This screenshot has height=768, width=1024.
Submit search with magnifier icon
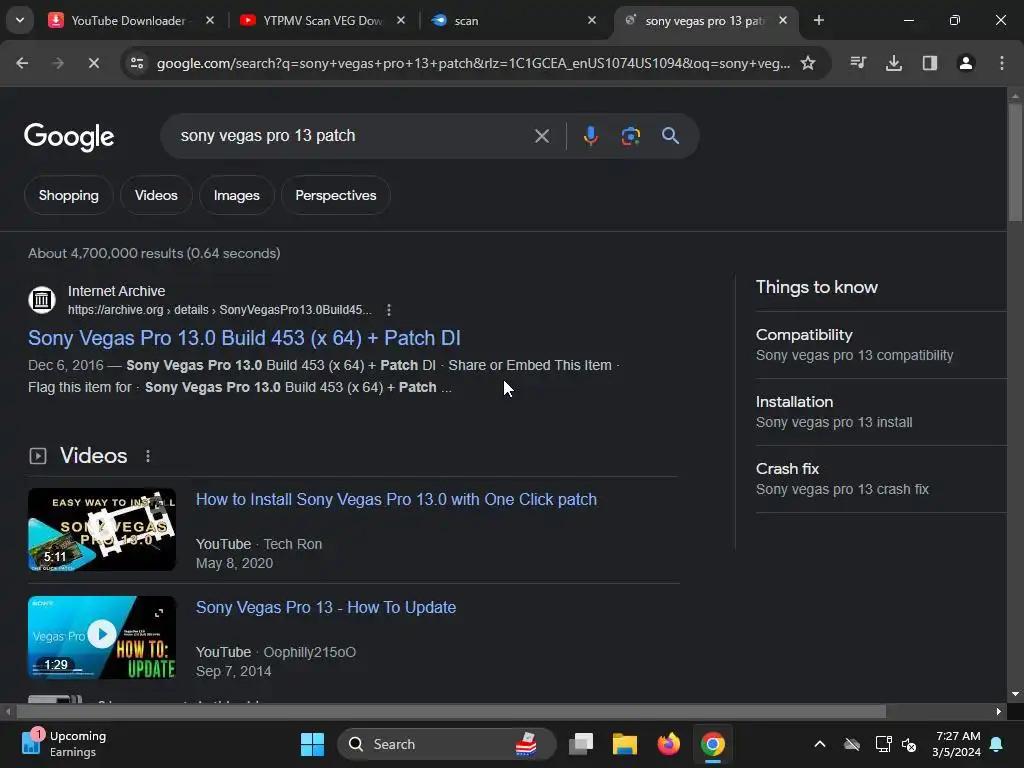(670, 136)
